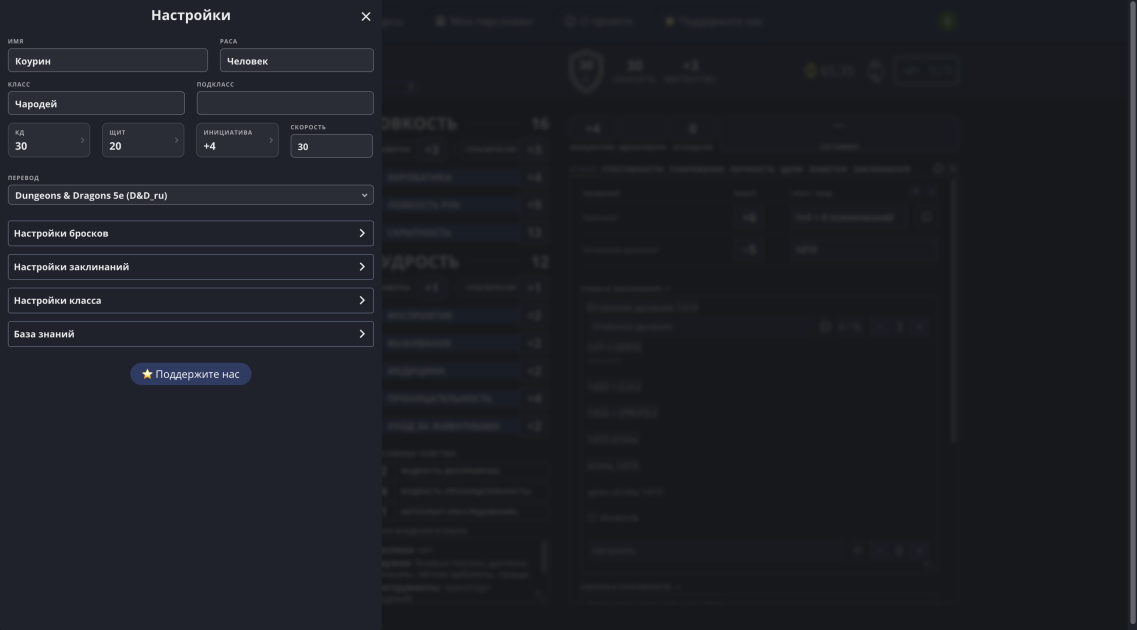This screenshot has width=1137, height=630.
Task: Expand Настройки заклинаний section
Action: pyautogui.click(x=191, y=267)
